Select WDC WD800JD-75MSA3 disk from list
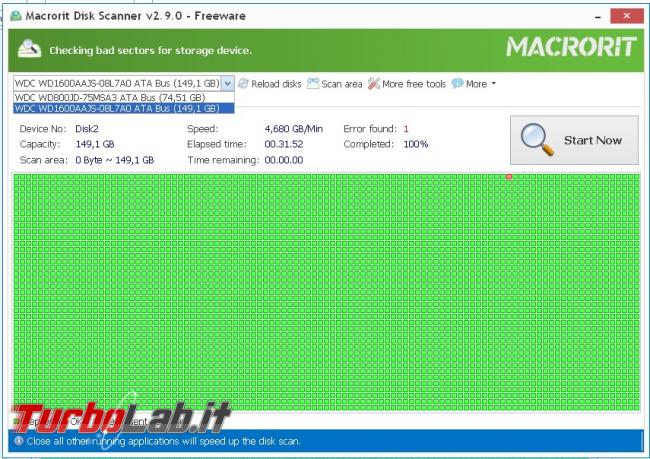 124,97
